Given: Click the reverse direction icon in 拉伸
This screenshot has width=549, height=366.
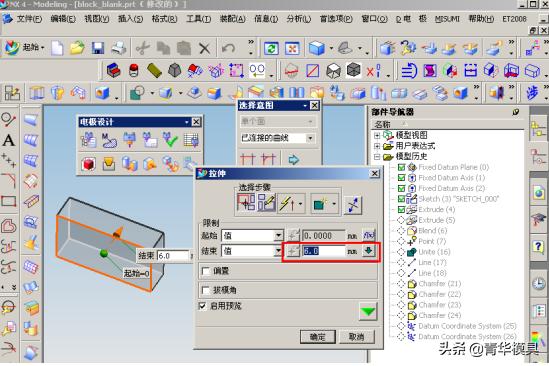Looking at the screenshot, I should [353, 205].
